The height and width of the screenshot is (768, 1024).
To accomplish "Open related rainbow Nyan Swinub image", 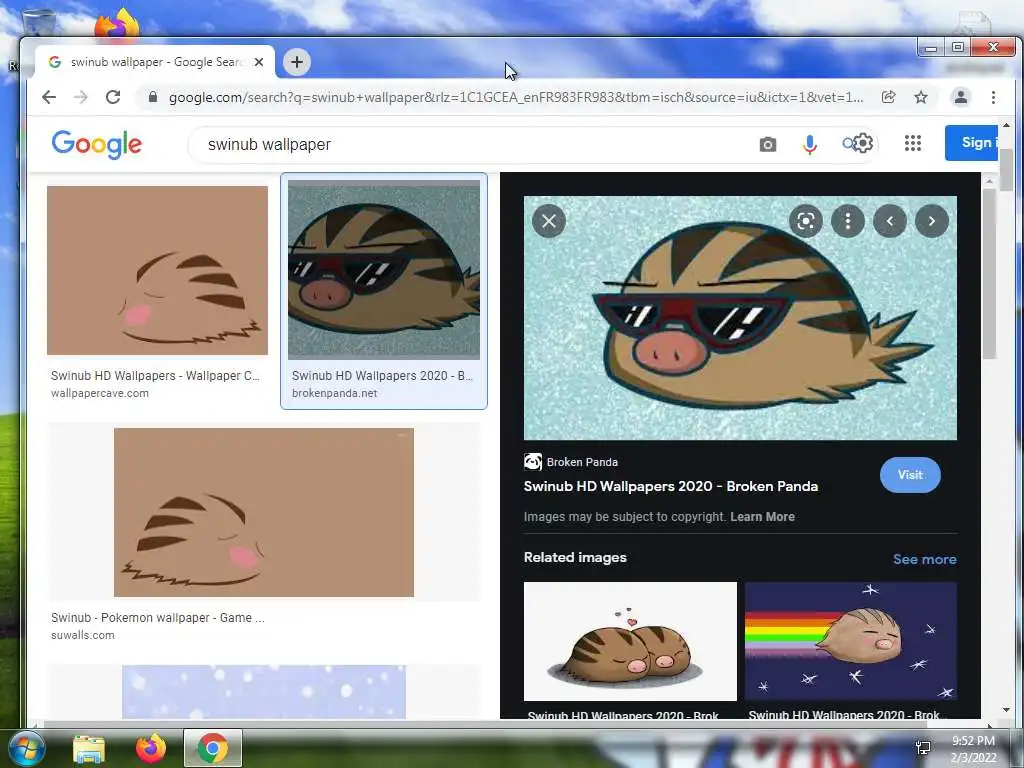I will [851, 641].
